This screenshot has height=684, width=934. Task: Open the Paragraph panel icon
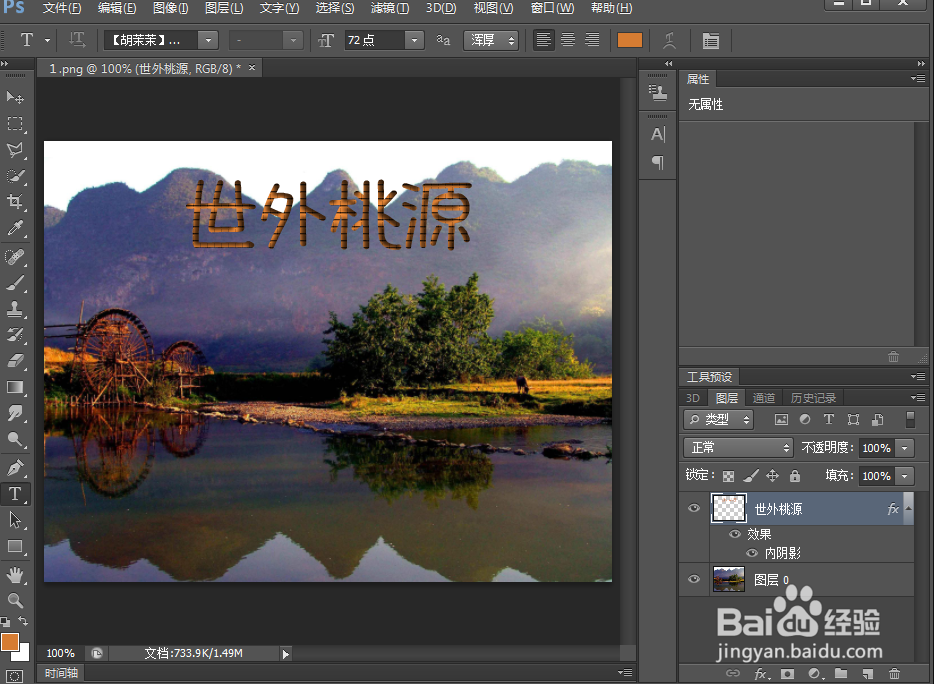658,162
